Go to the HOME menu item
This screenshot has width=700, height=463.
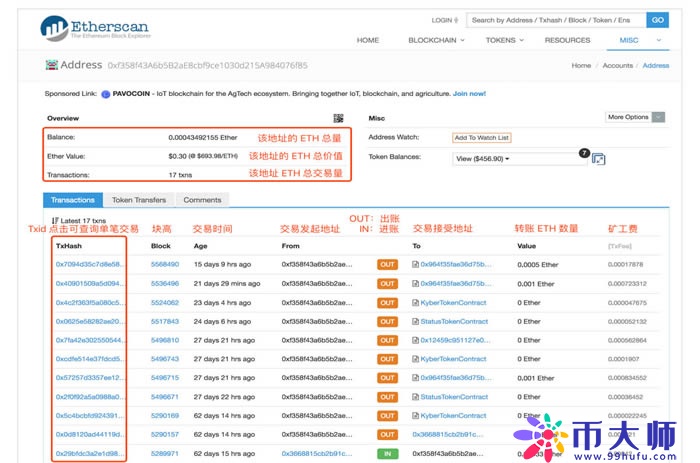368,40
